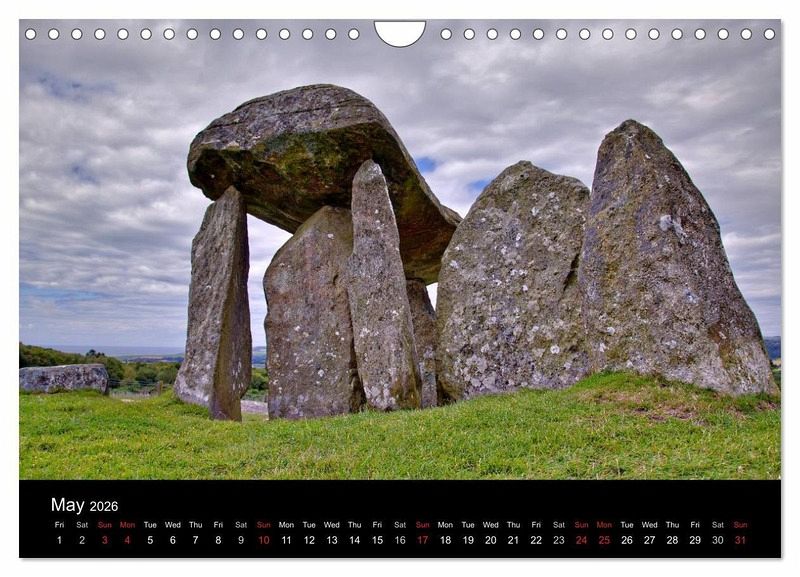Select day 2 in the calendar

pyautogui.click(x=82, y=540)
